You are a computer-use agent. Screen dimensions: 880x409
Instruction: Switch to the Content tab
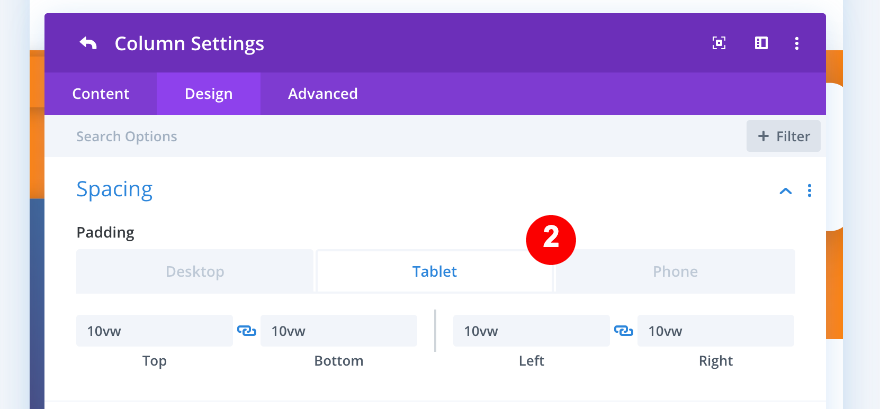100,94
